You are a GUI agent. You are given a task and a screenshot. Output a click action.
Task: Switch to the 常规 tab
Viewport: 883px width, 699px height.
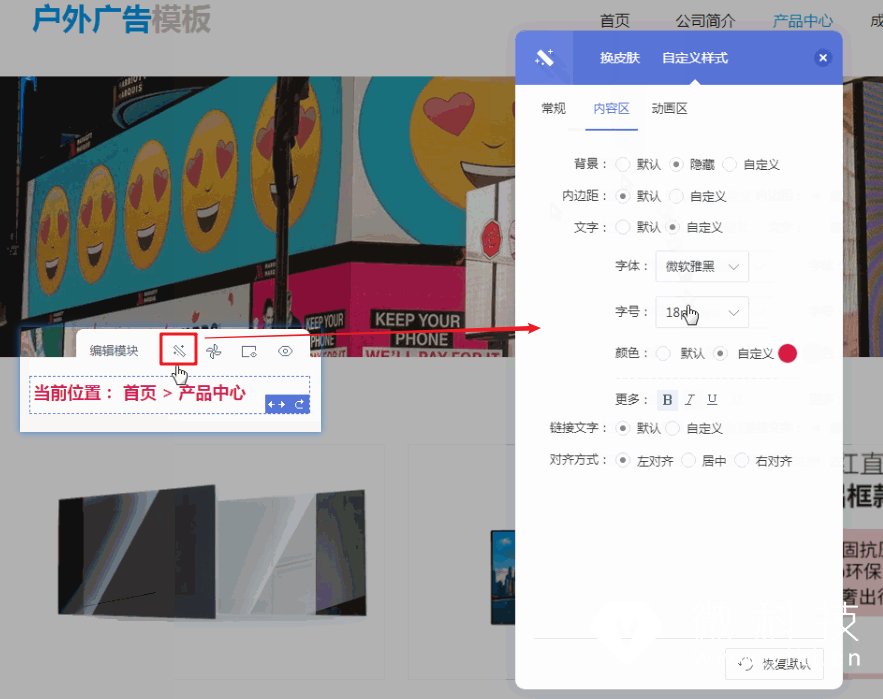[x=553, y=109]
